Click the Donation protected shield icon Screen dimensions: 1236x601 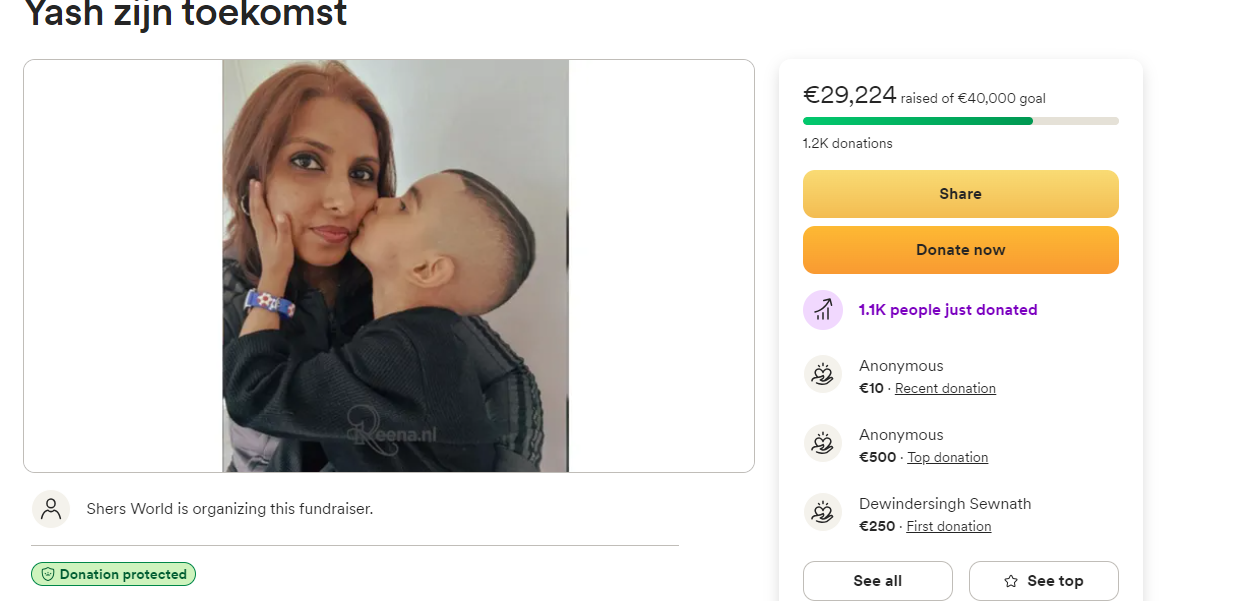(x=48, y=575)
